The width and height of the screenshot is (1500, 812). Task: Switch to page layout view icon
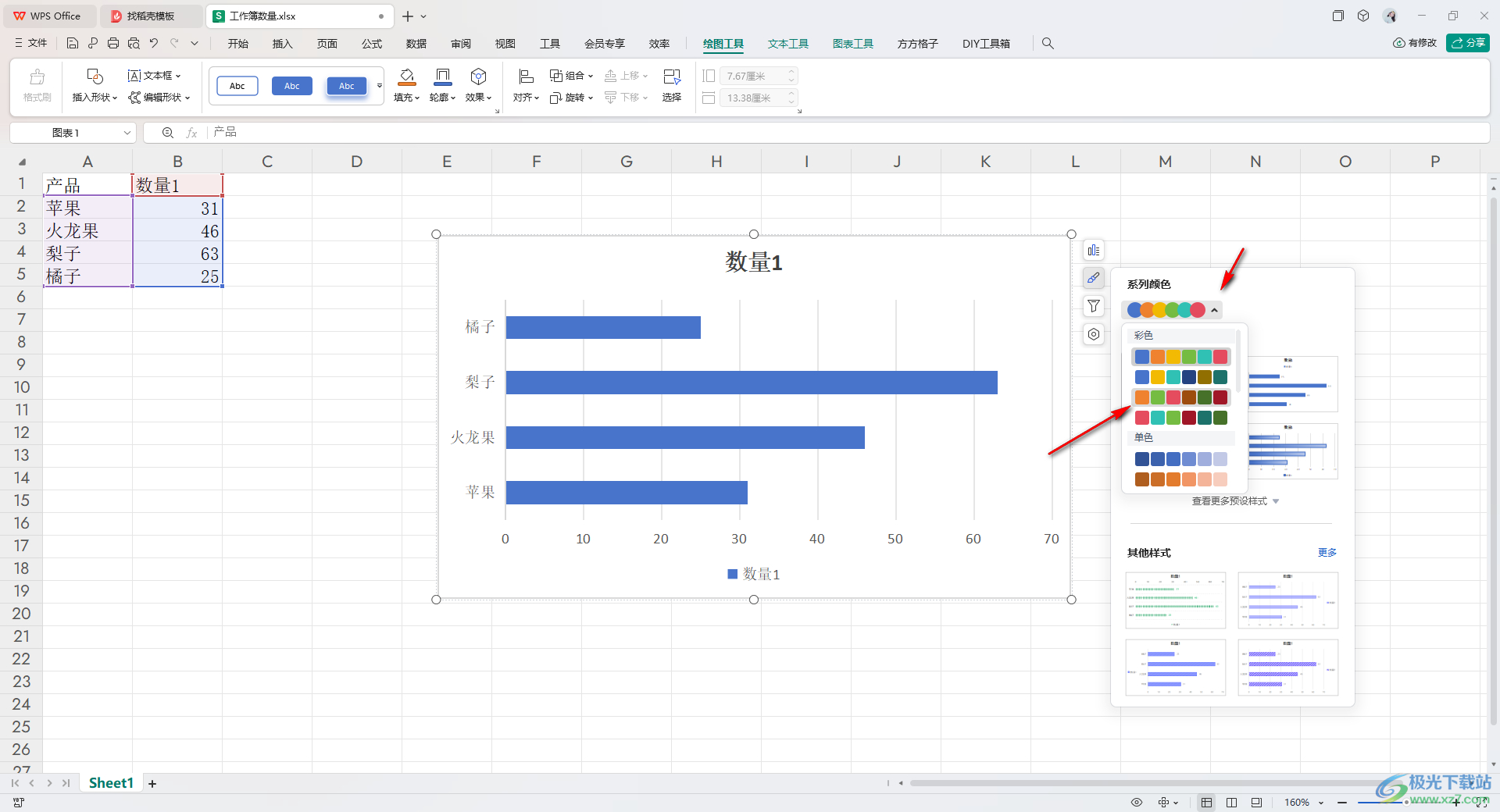tap(1231, 802)
